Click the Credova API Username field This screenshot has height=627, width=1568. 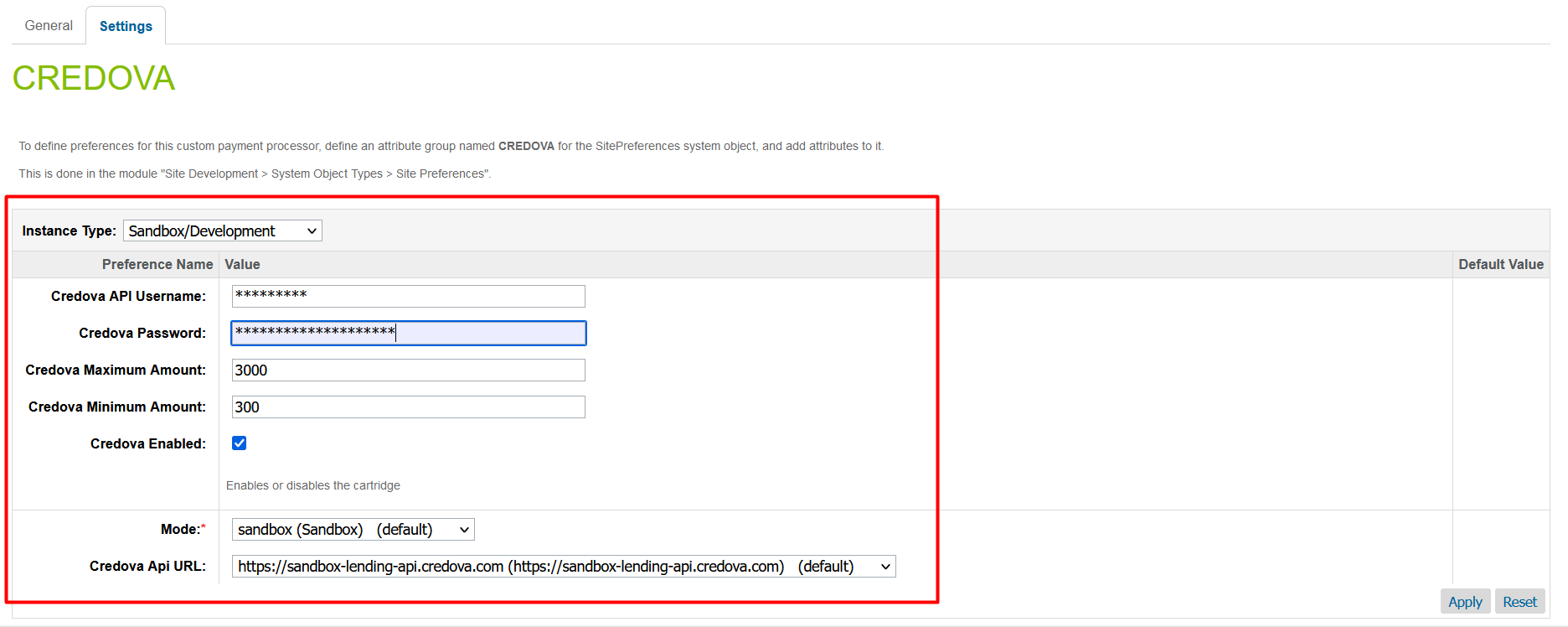click(x=408, y=296)
